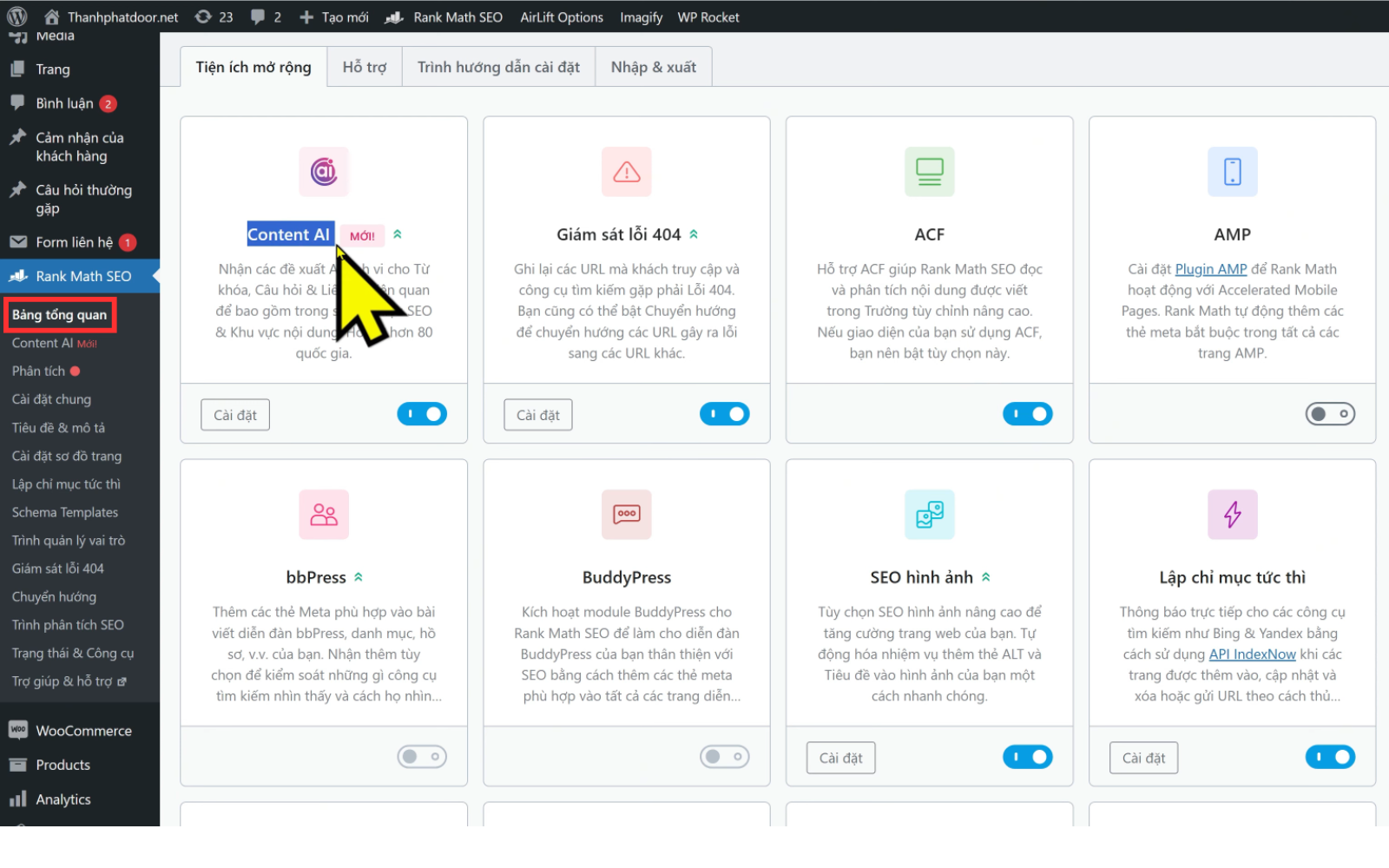This screenshot has width=1389, height=868.
Task: Open Bảng tổng quan in Rank Math submenu
Action: (60, 315)
